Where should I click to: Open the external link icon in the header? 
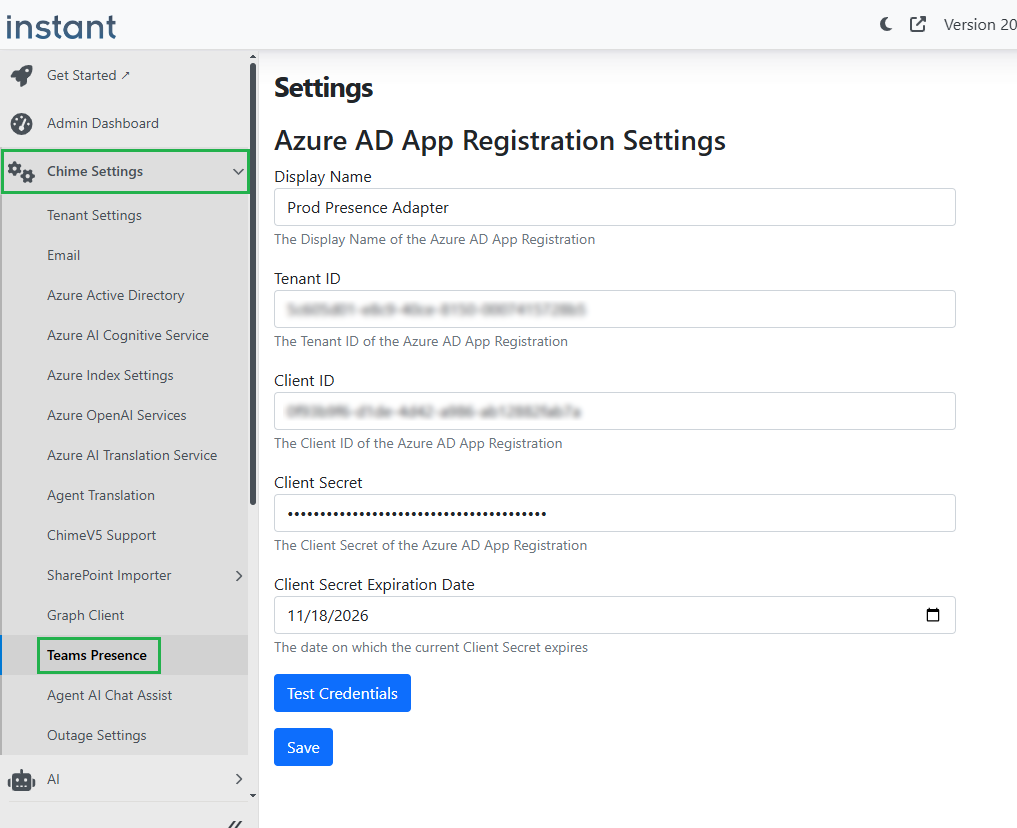918,25
